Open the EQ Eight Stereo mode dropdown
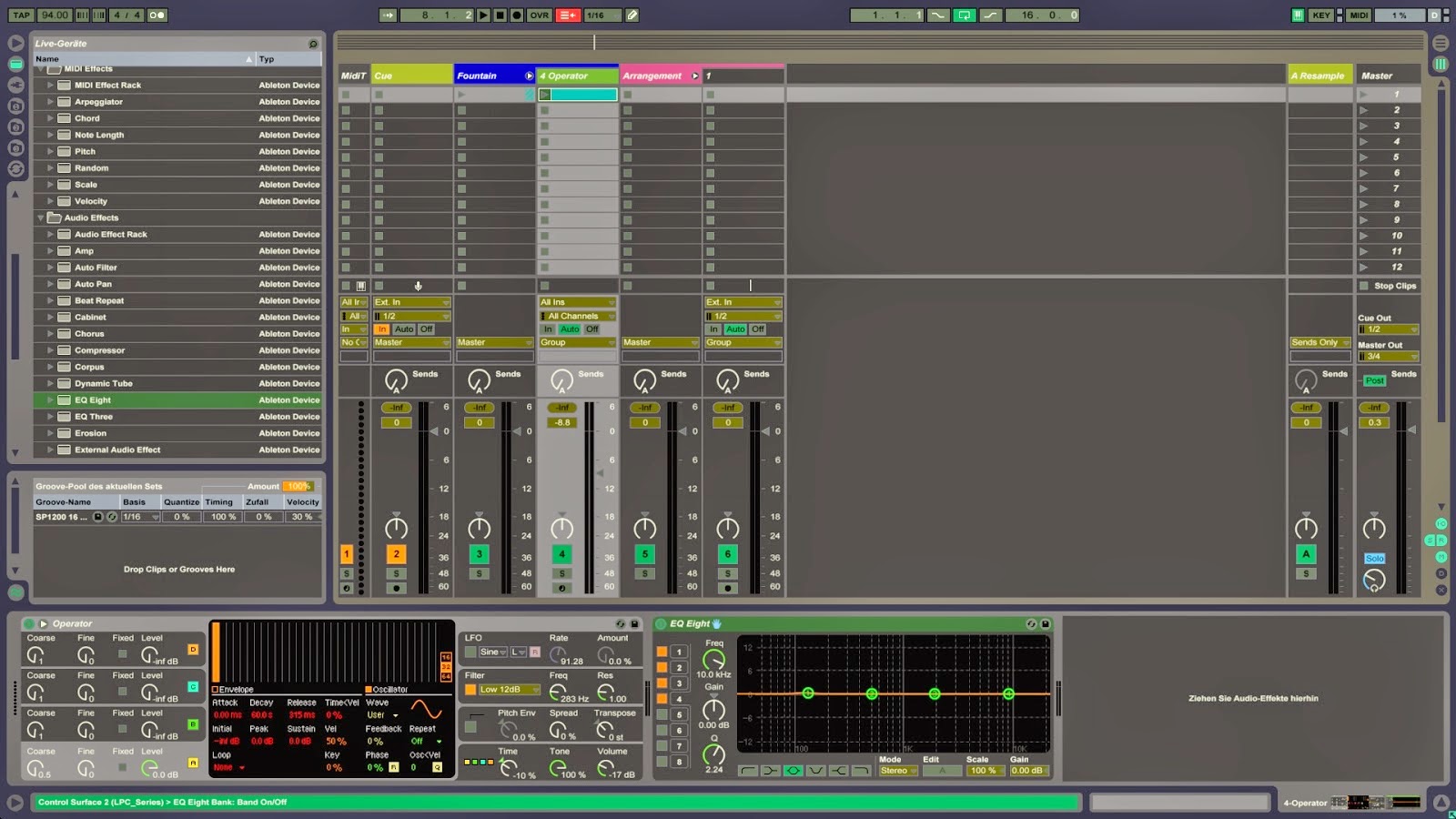1456x819 pixels. pos(898,771)
